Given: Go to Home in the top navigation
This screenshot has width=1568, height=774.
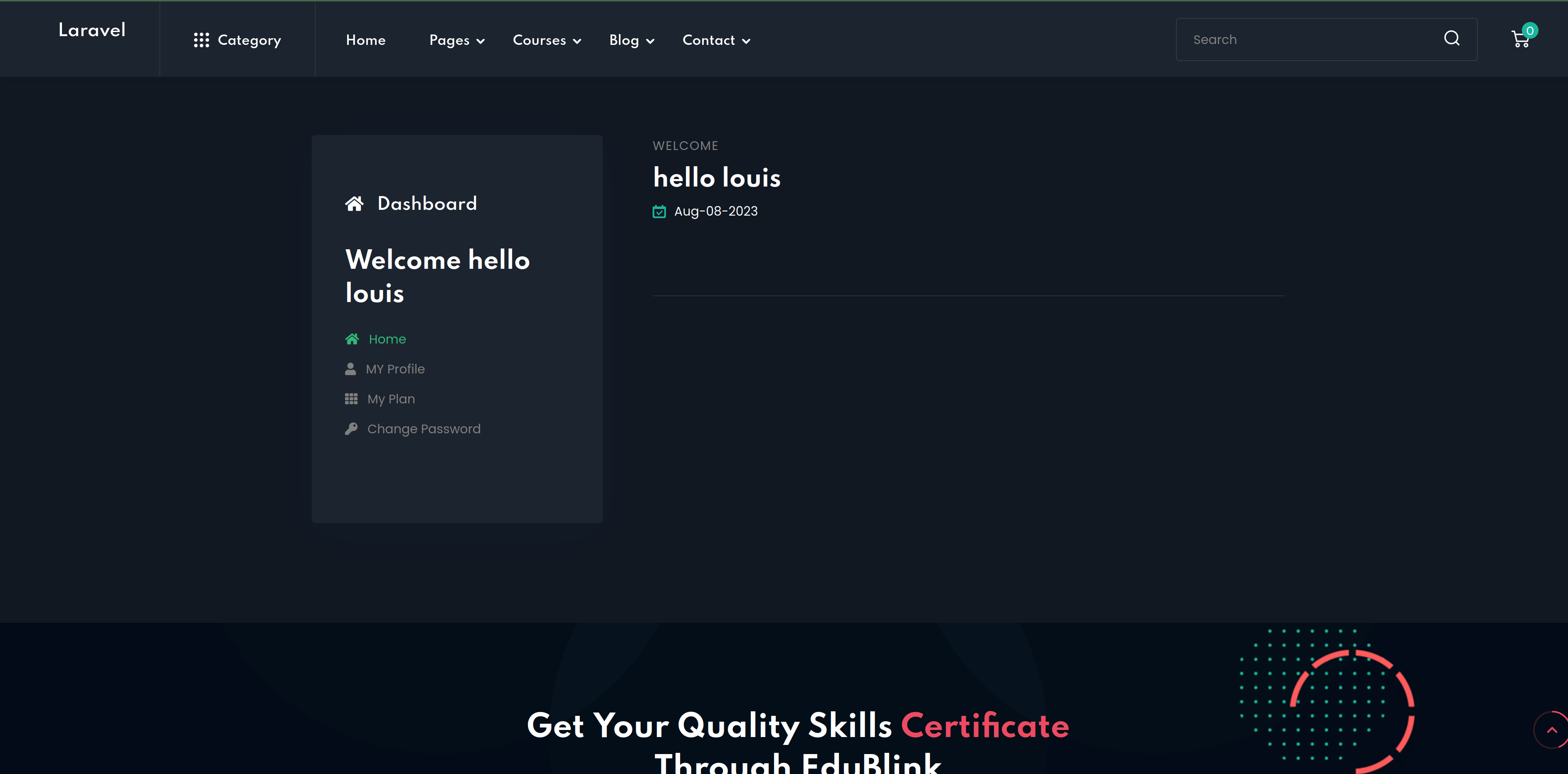Looking at the screenshot, I should click(x=366, y=40).
